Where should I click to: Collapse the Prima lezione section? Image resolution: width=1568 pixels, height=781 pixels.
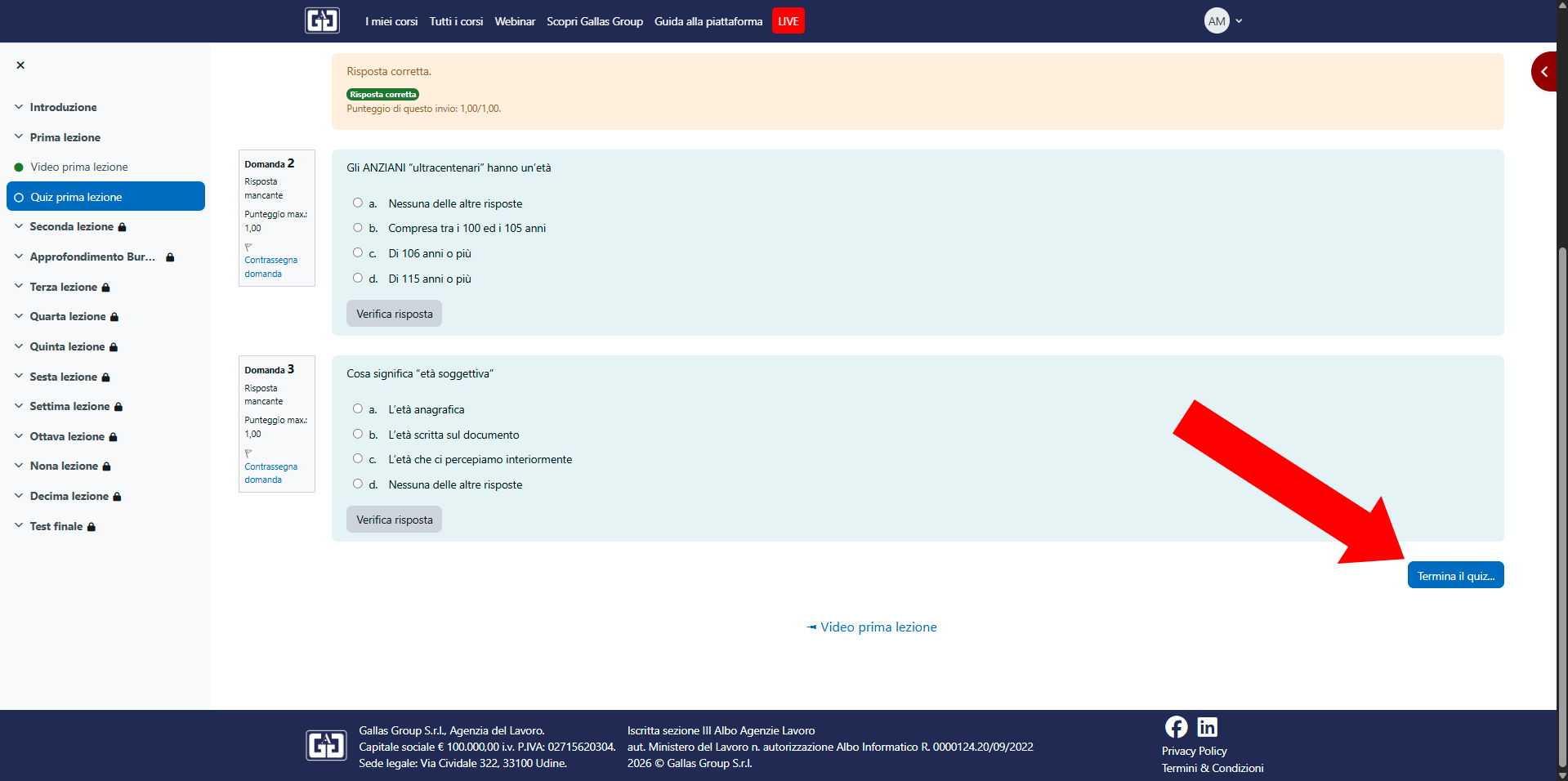click(19, 137)
